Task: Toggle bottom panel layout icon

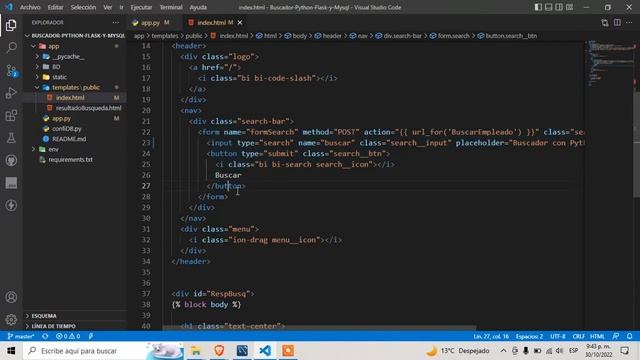Action: pos(549,7)
